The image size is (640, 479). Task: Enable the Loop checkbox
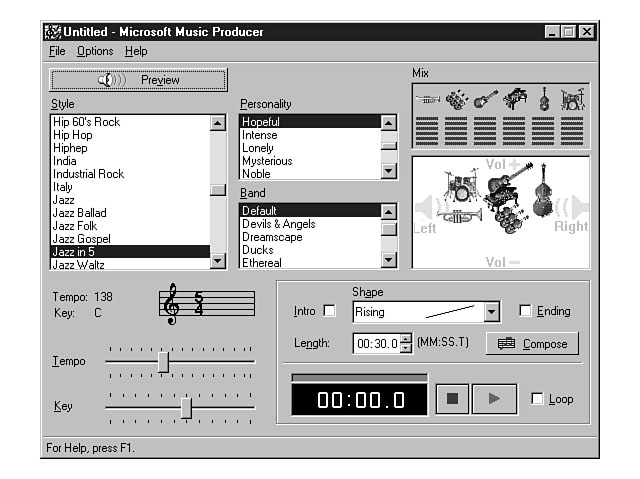coord(538,399)
